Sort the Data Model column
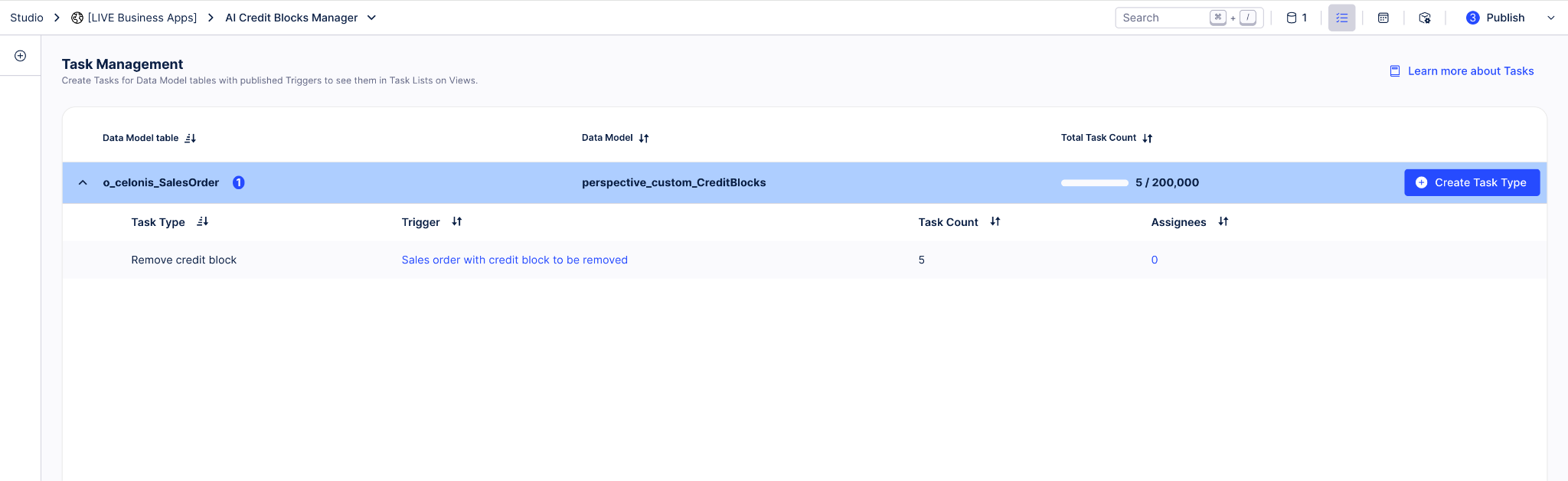The width and height of the screenshot is (1568, 481). point(644,139)
